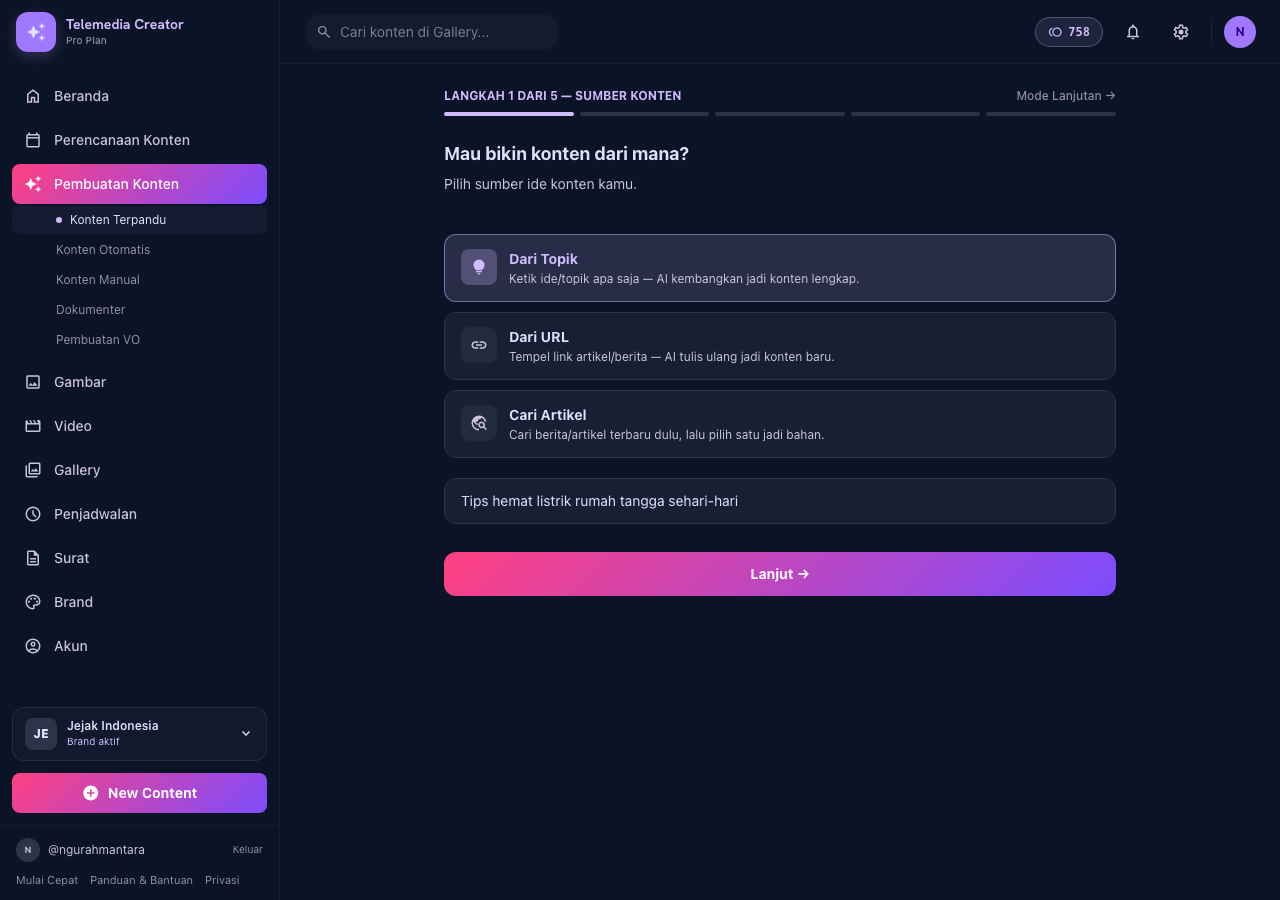Open settings gear icon in top bar
The height and width of the screenshot is (900, 1280).
(1181, 32)
